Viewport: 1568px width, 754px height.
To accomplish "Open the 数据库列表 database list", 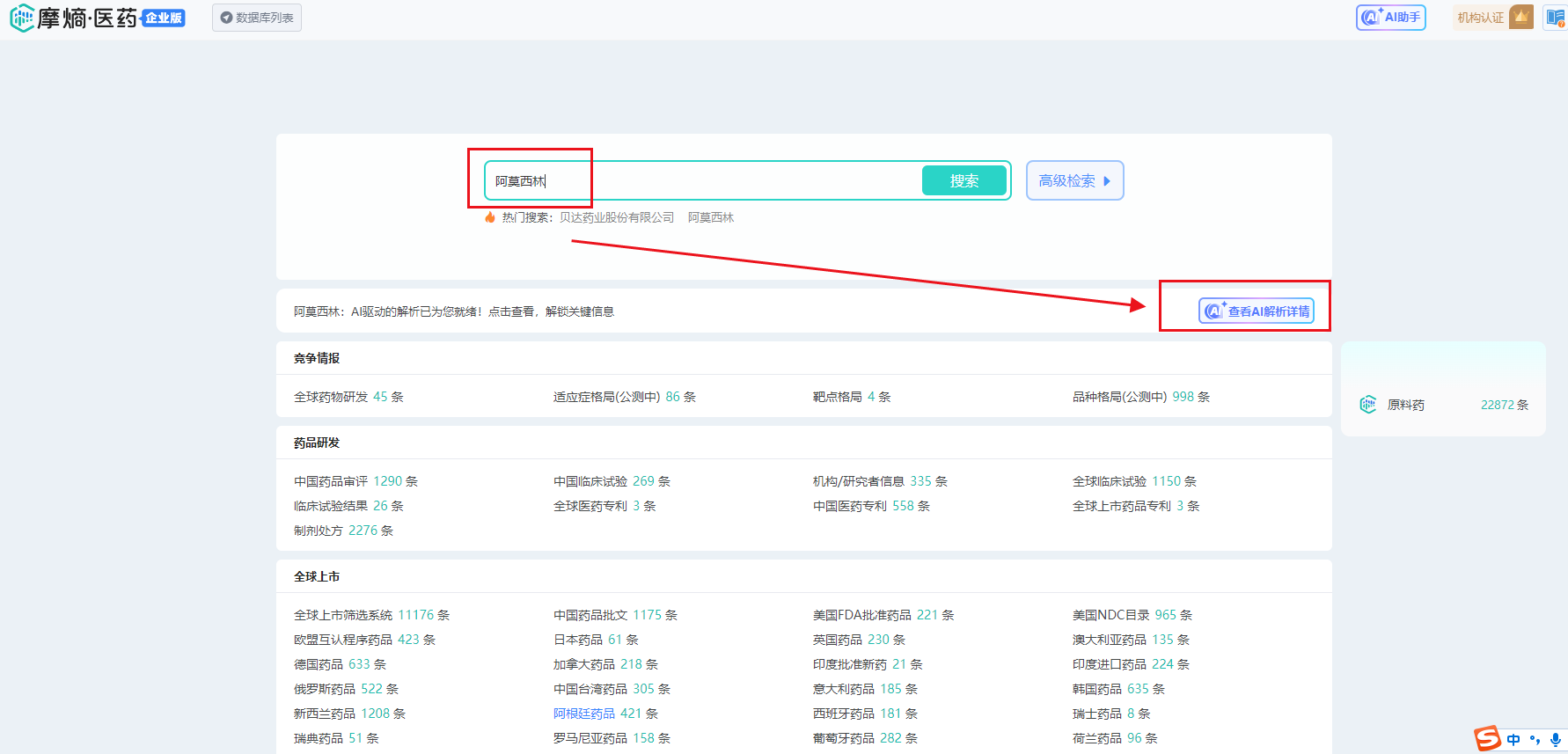I will pos(257,18).
